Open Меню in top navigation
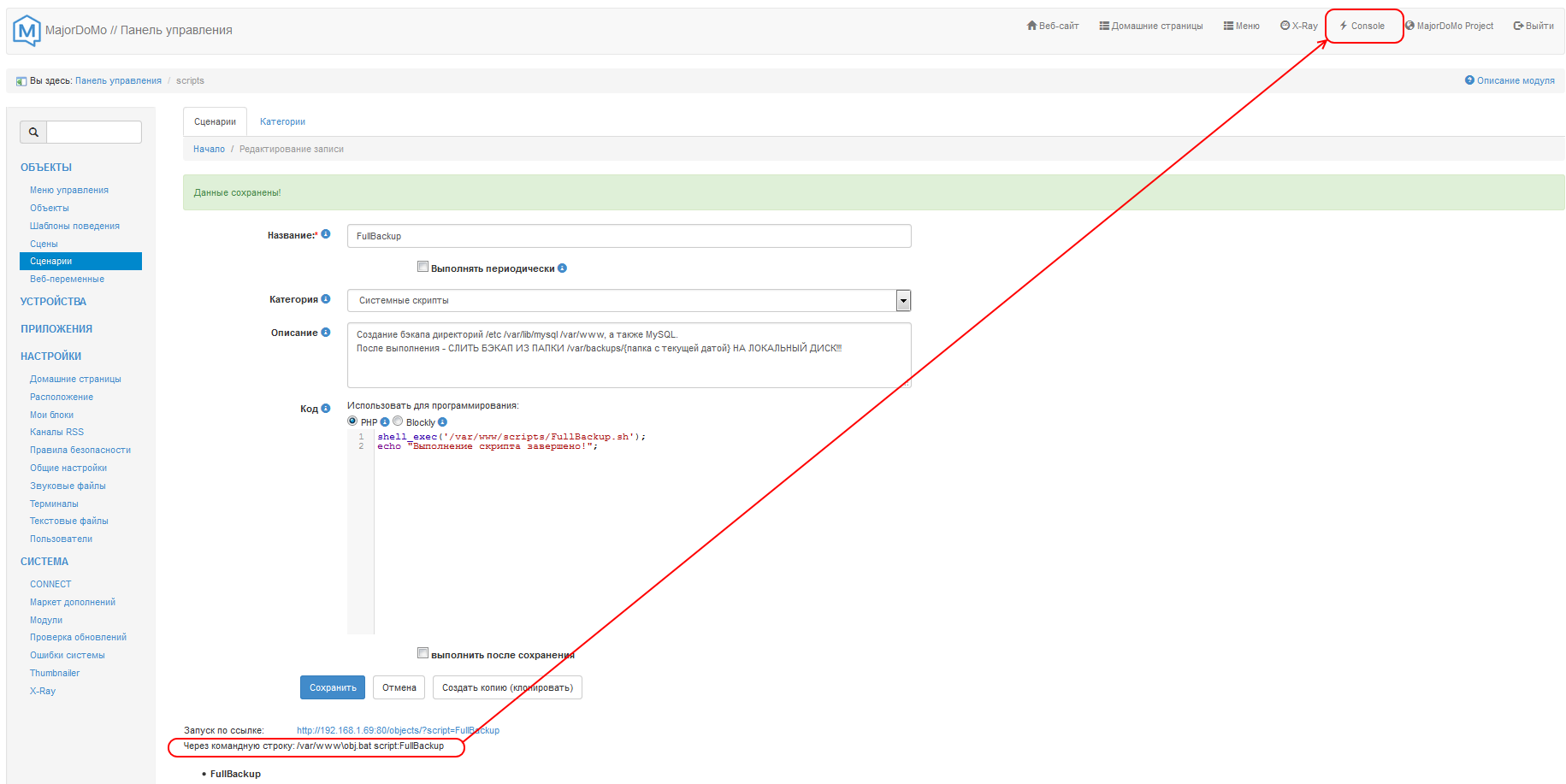Screen dimensions: 1566x784 click(1242, 26)
